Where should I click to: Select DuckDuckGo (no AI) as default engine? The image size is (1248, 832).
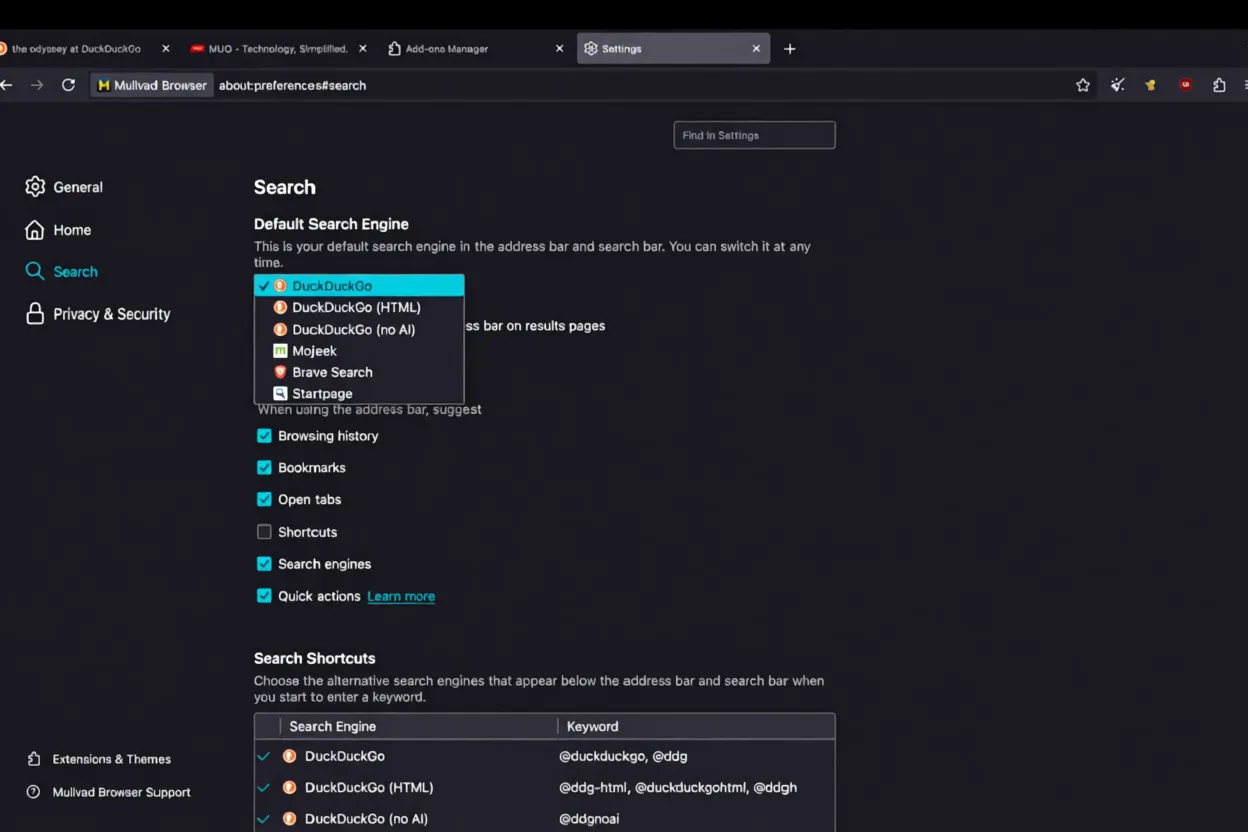359,329
